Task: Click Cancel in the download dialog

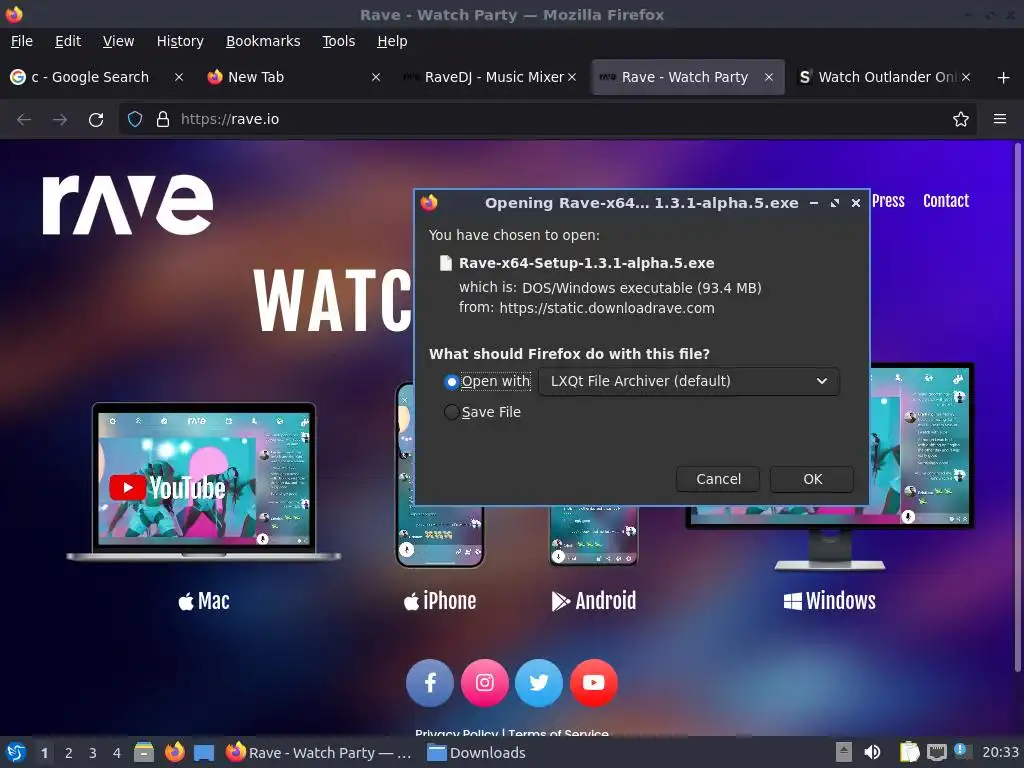Action: 718,479
